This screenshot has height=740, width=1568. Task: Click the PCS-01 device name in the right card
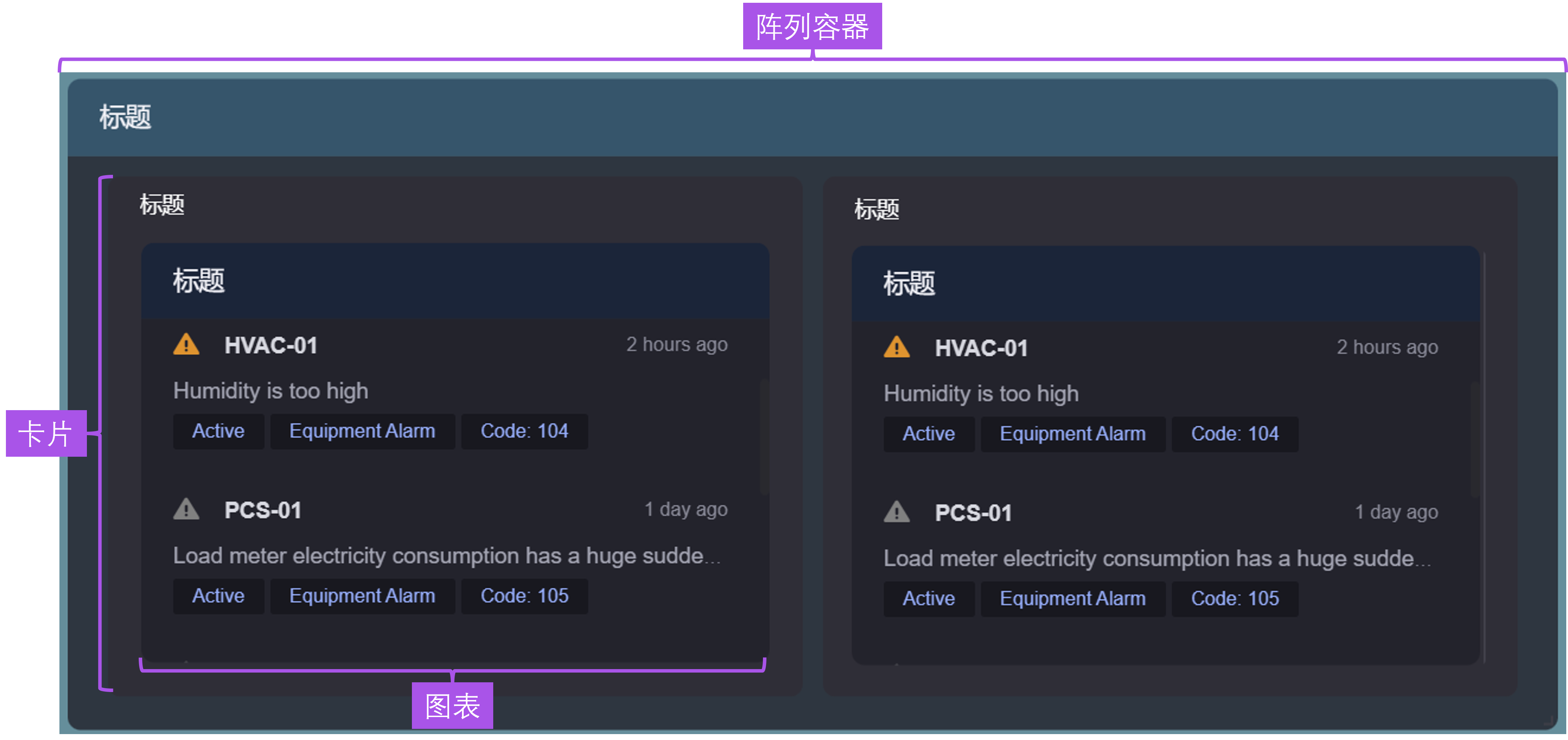(973, 513)
